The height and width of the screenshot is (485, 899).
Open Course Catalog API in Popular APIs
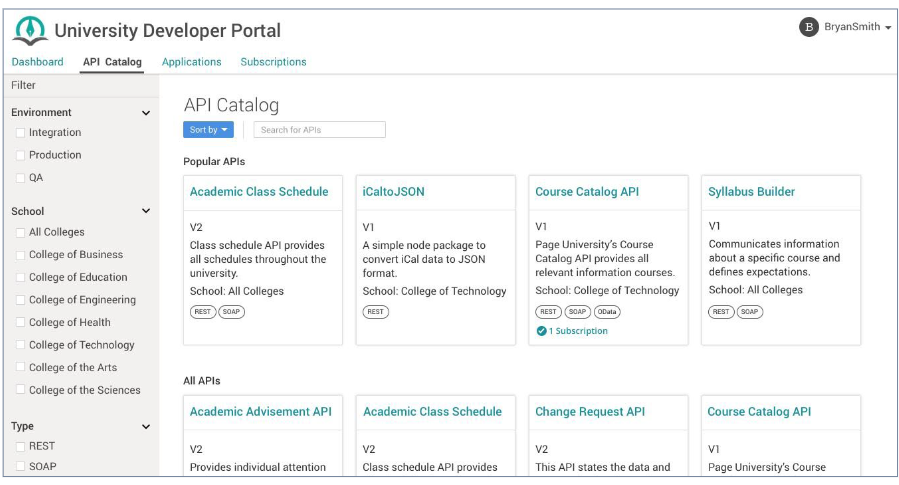(x=587, y=191)
